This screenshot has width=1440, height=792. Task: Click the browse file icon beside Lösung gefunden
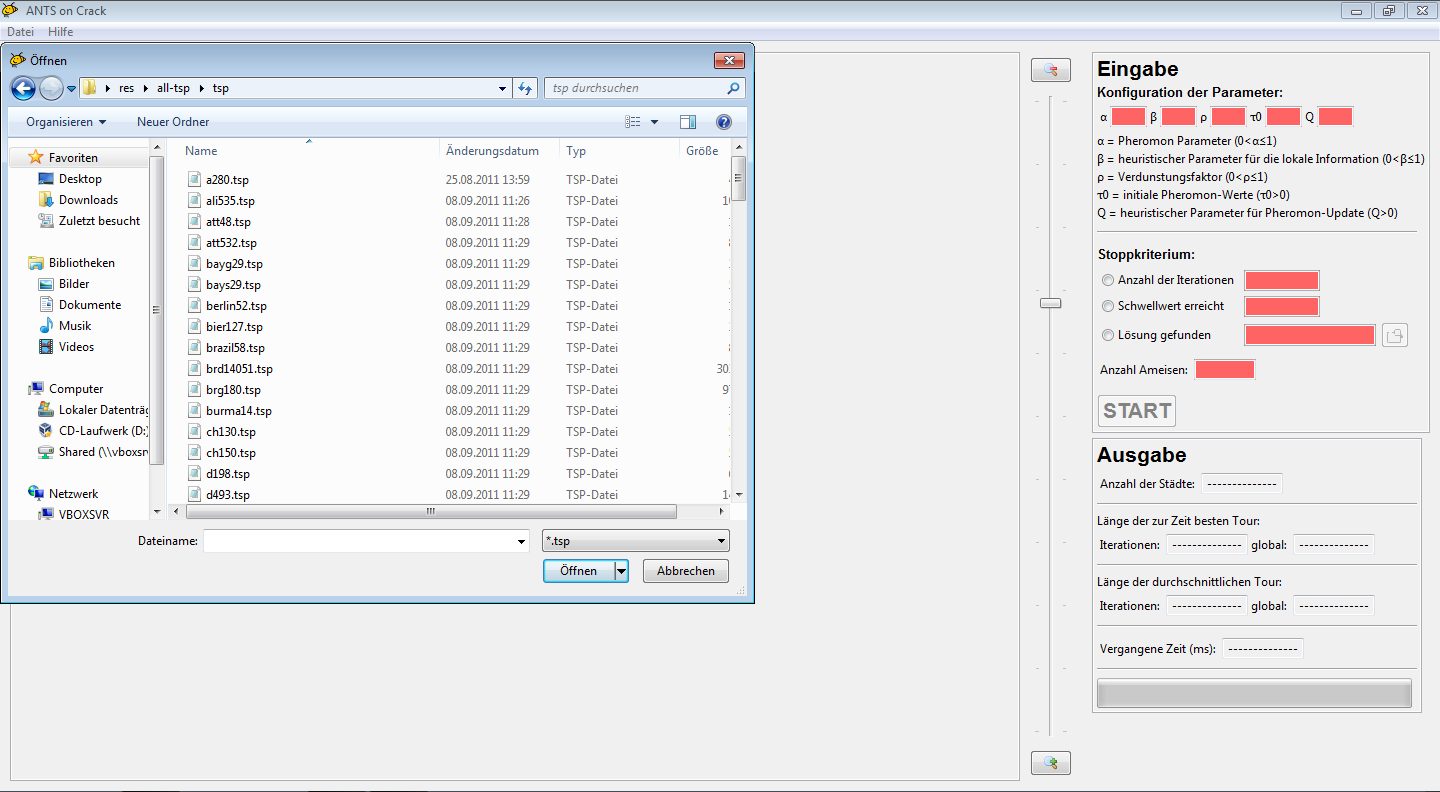(1395, 335)
